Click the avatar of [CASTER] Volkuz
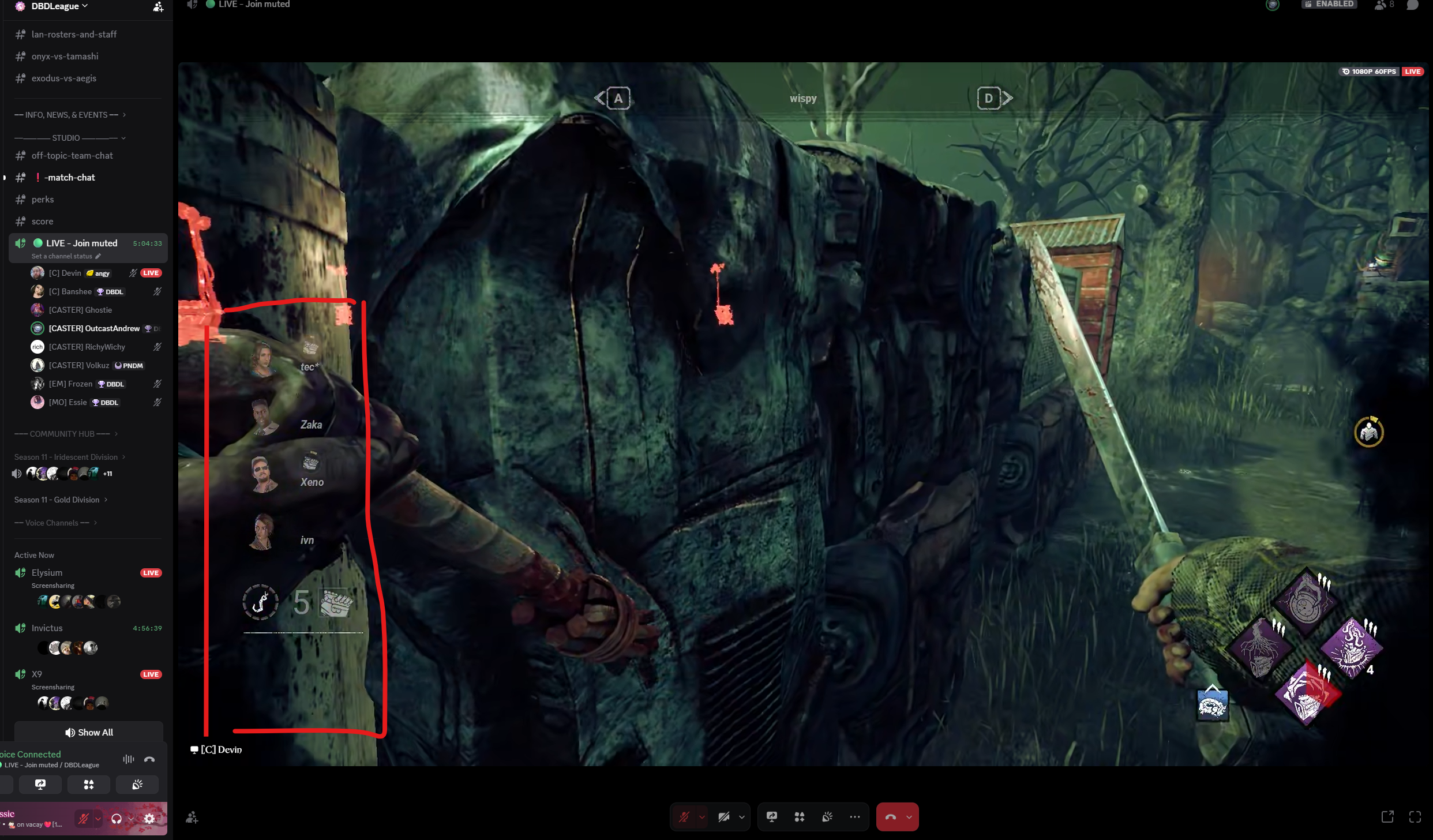 37,365
